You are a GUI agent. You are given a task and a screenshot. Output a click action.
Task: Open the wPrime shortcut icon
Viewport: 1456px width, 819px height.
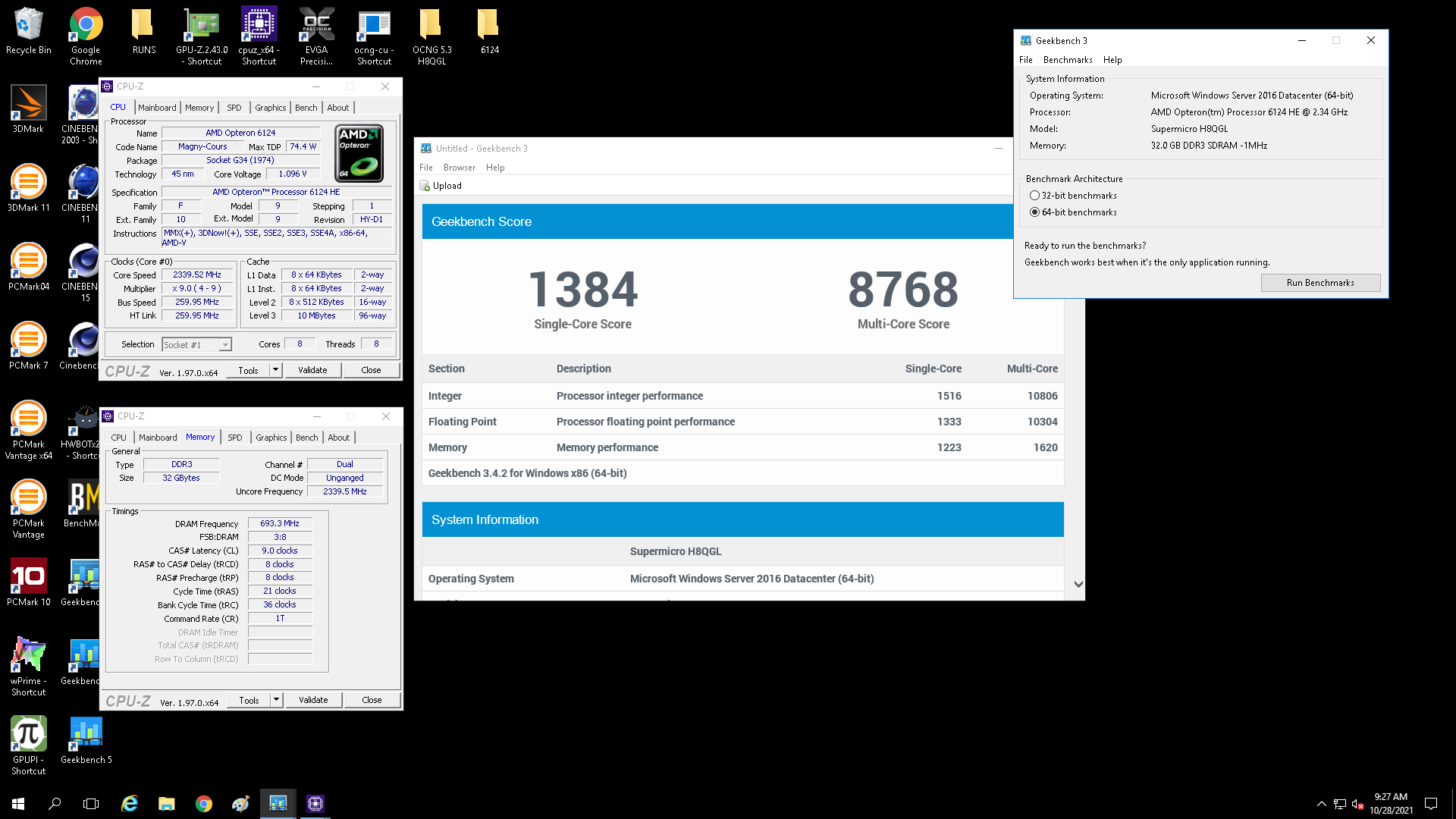coord(29,667)
